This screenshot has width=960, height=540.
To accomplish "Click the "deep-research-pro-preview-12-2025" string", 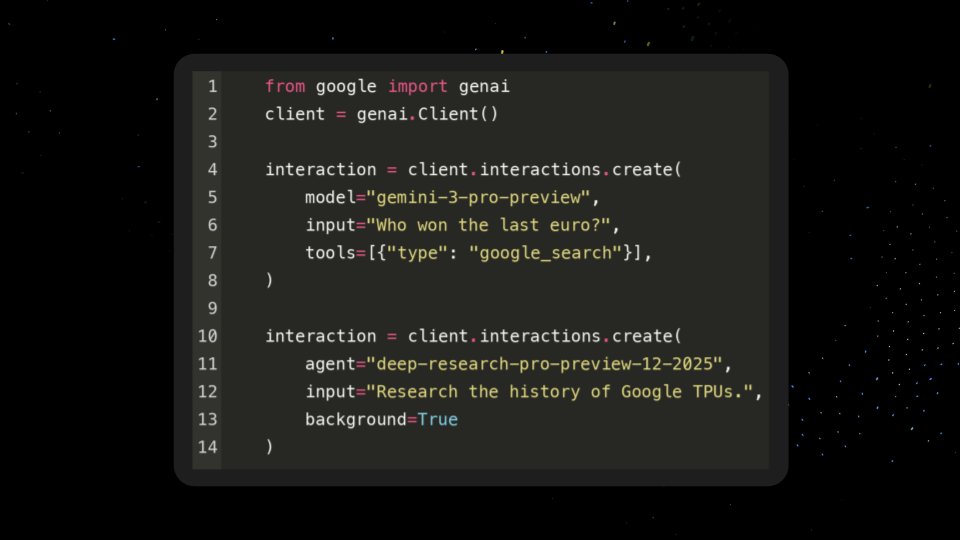I will tap(544, 364).
